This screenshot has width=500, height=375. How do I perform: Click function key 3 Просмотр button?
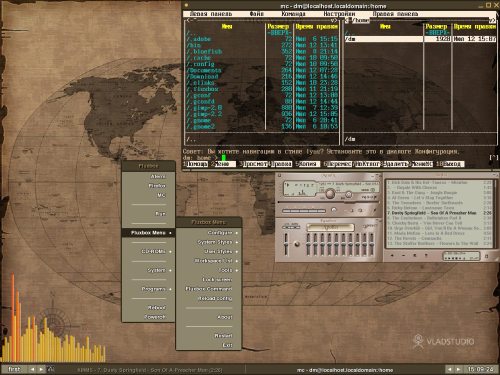[x=255, y=164]
